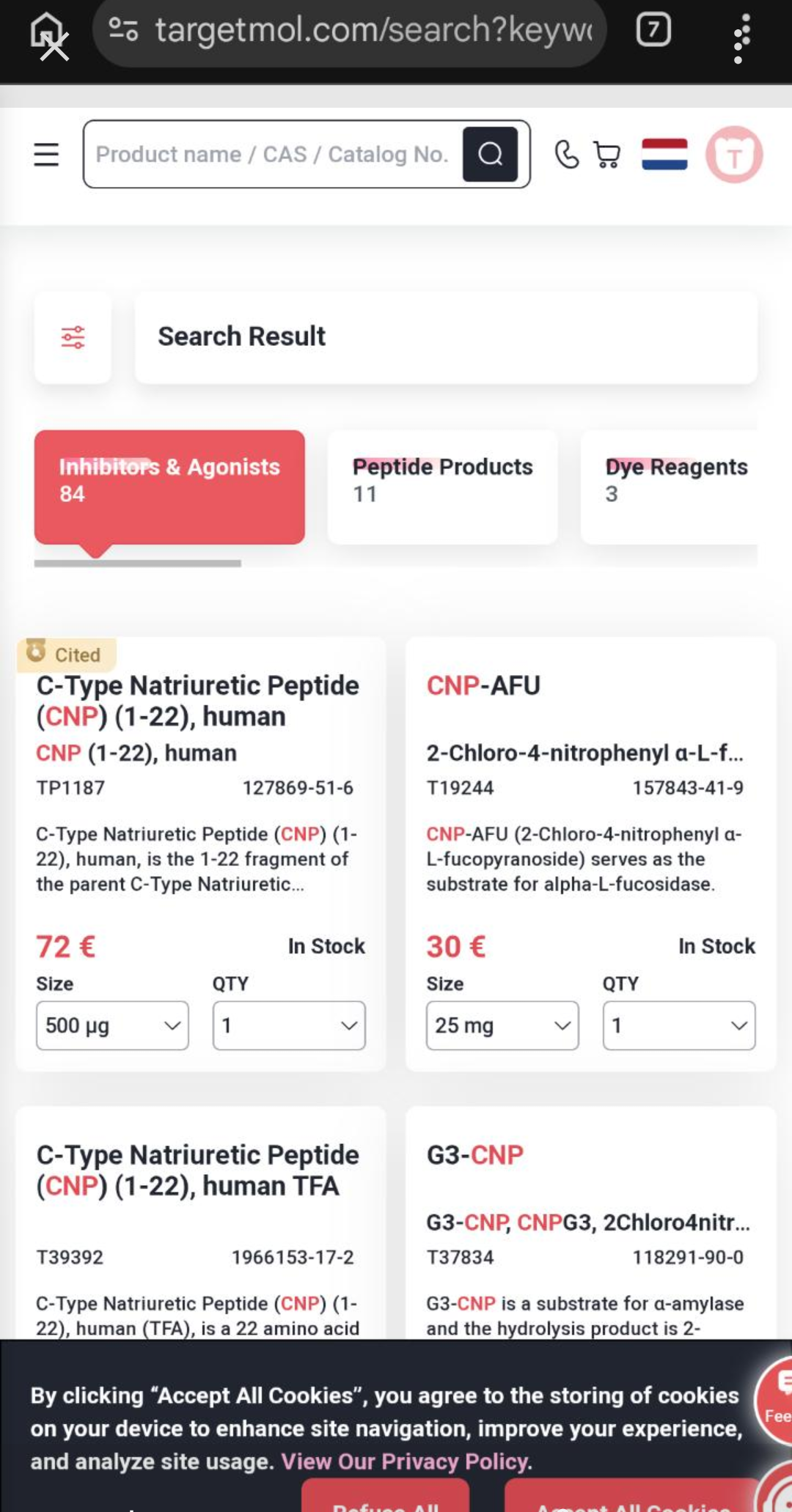The image size is (792, 1512).
Task: Click the category tabs horizontal scrollbar
Action: (138, 563)
